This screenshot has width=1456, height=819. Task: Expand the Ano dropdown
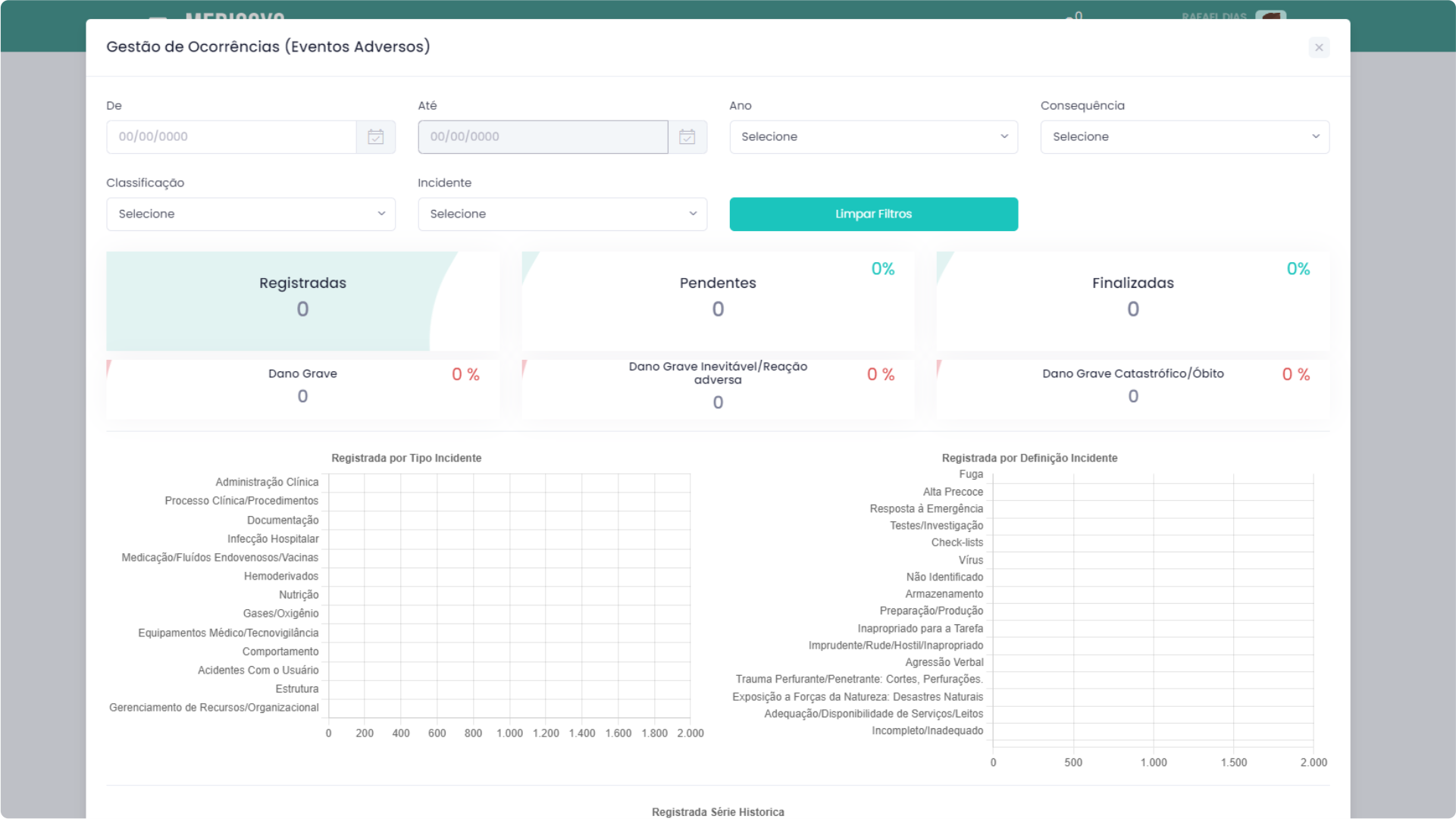(873, 137)
